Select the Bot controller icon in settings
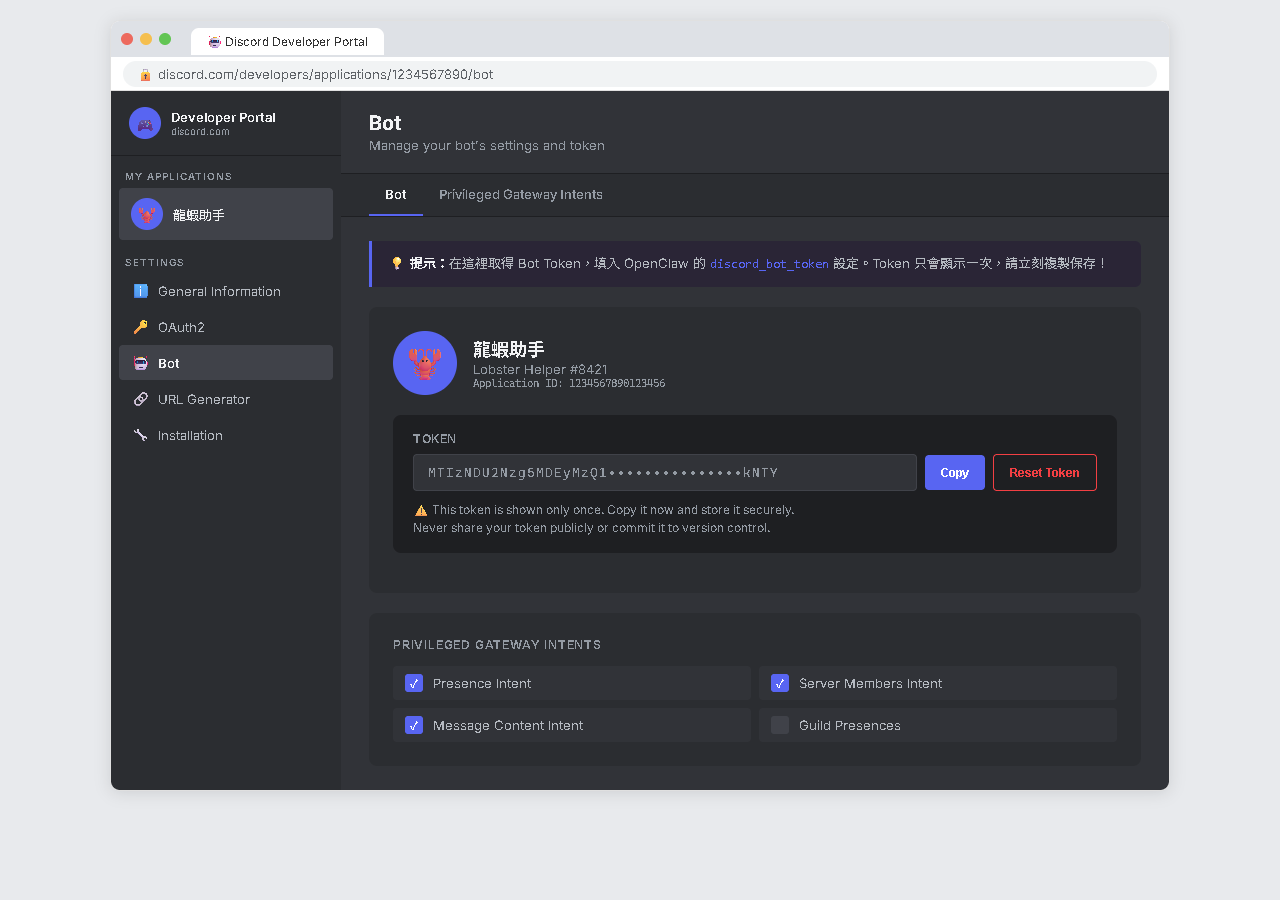Image resolution: width=1280 pixels, height=900 pixels. pyautogui.click(x=141, y=363)
